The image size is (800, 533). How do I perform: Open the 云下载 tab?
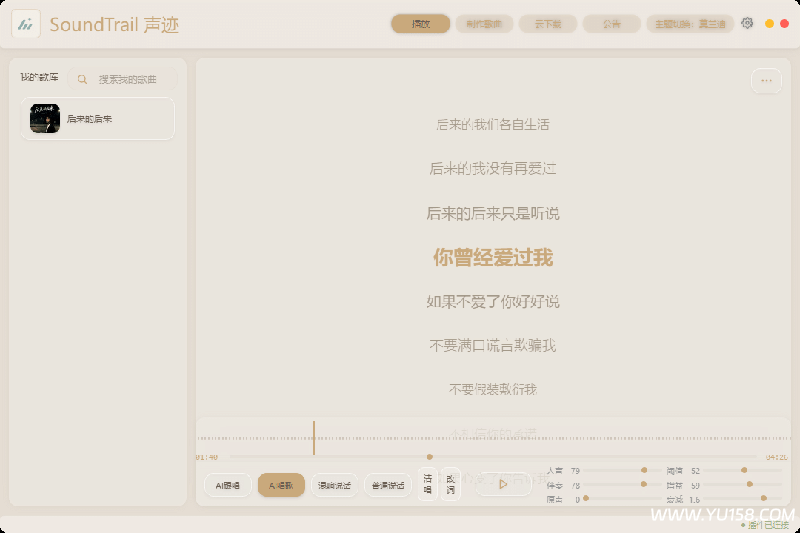tap(548, 24)
